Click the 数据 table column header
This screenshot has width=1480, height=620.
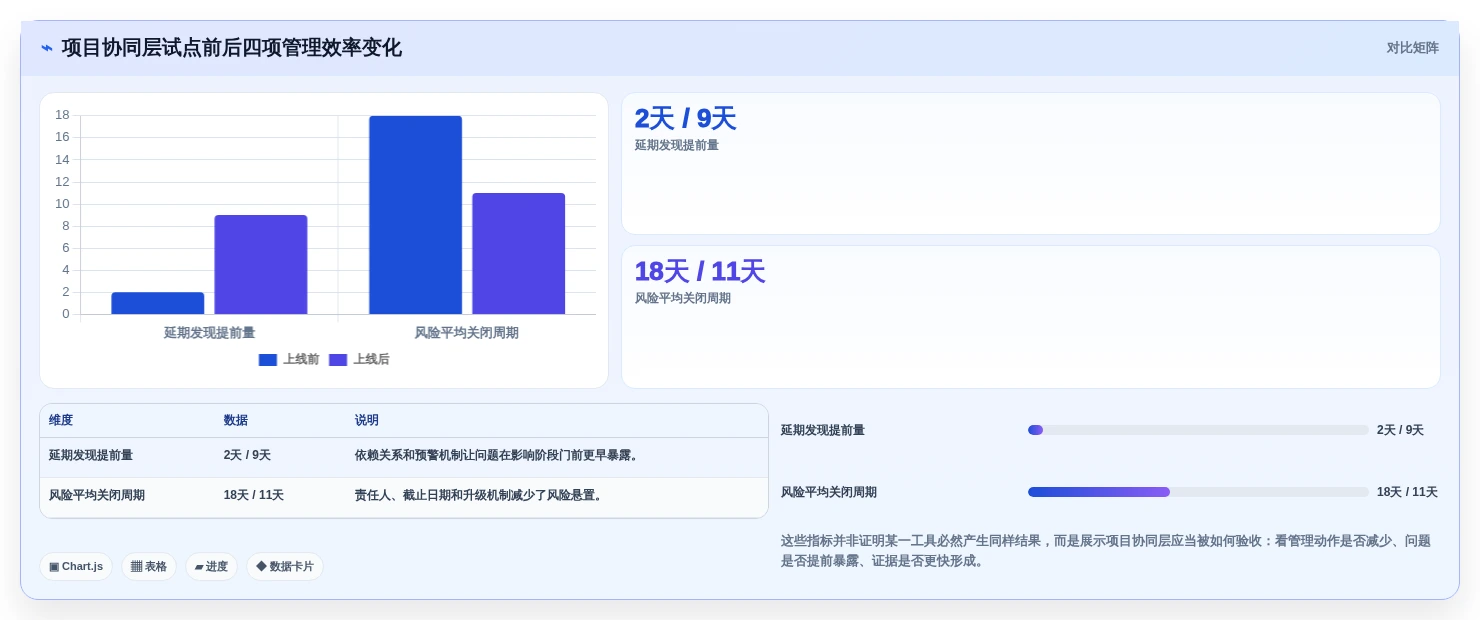pyautogui.click(x=236, y=421)
